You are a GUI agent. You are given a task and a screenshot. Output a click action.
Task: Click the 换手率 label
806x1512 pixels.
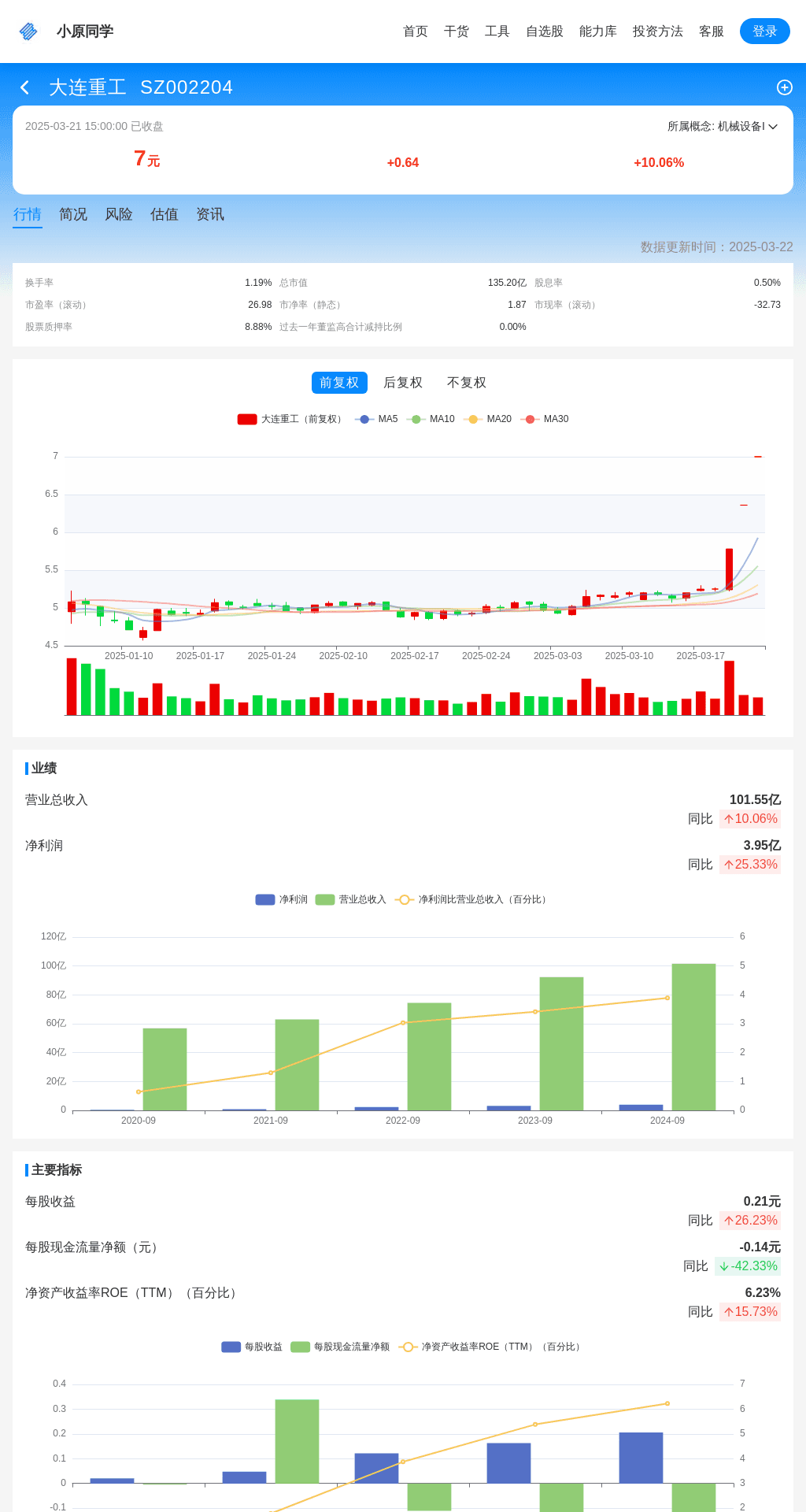[x=39, y=283]
